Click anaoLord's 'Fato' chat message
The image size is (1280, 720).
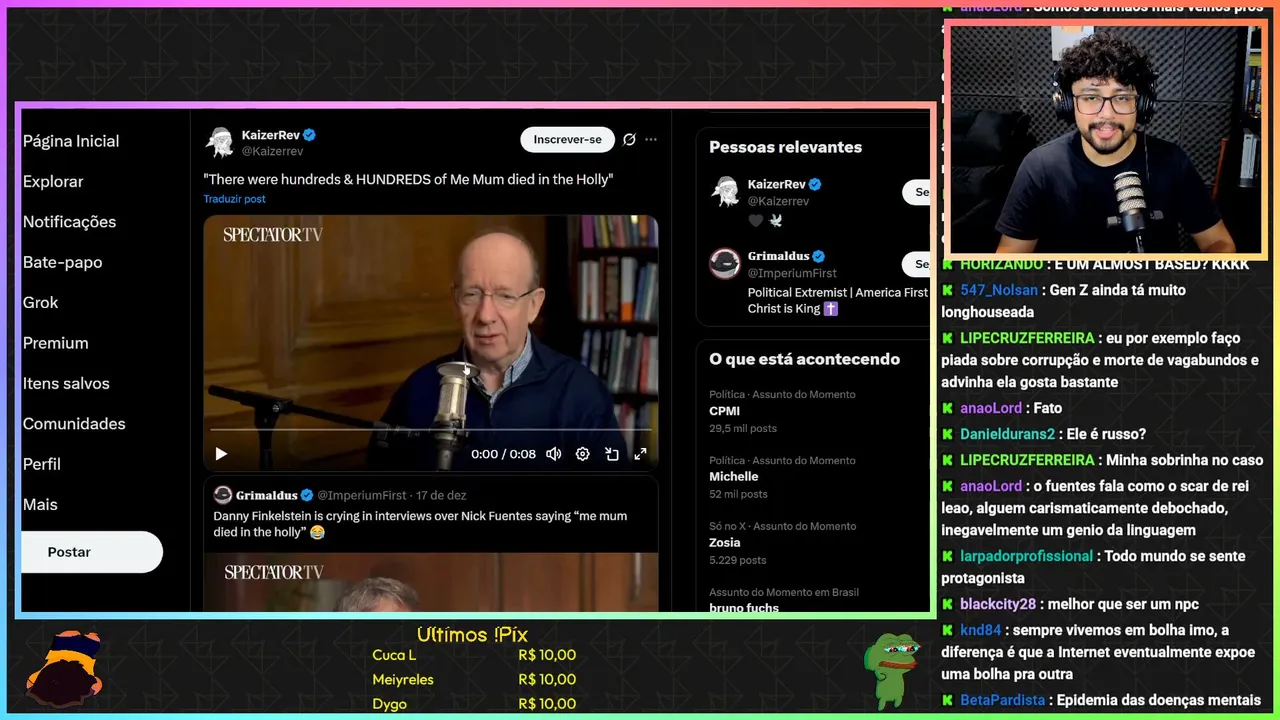pos(1047,408)
